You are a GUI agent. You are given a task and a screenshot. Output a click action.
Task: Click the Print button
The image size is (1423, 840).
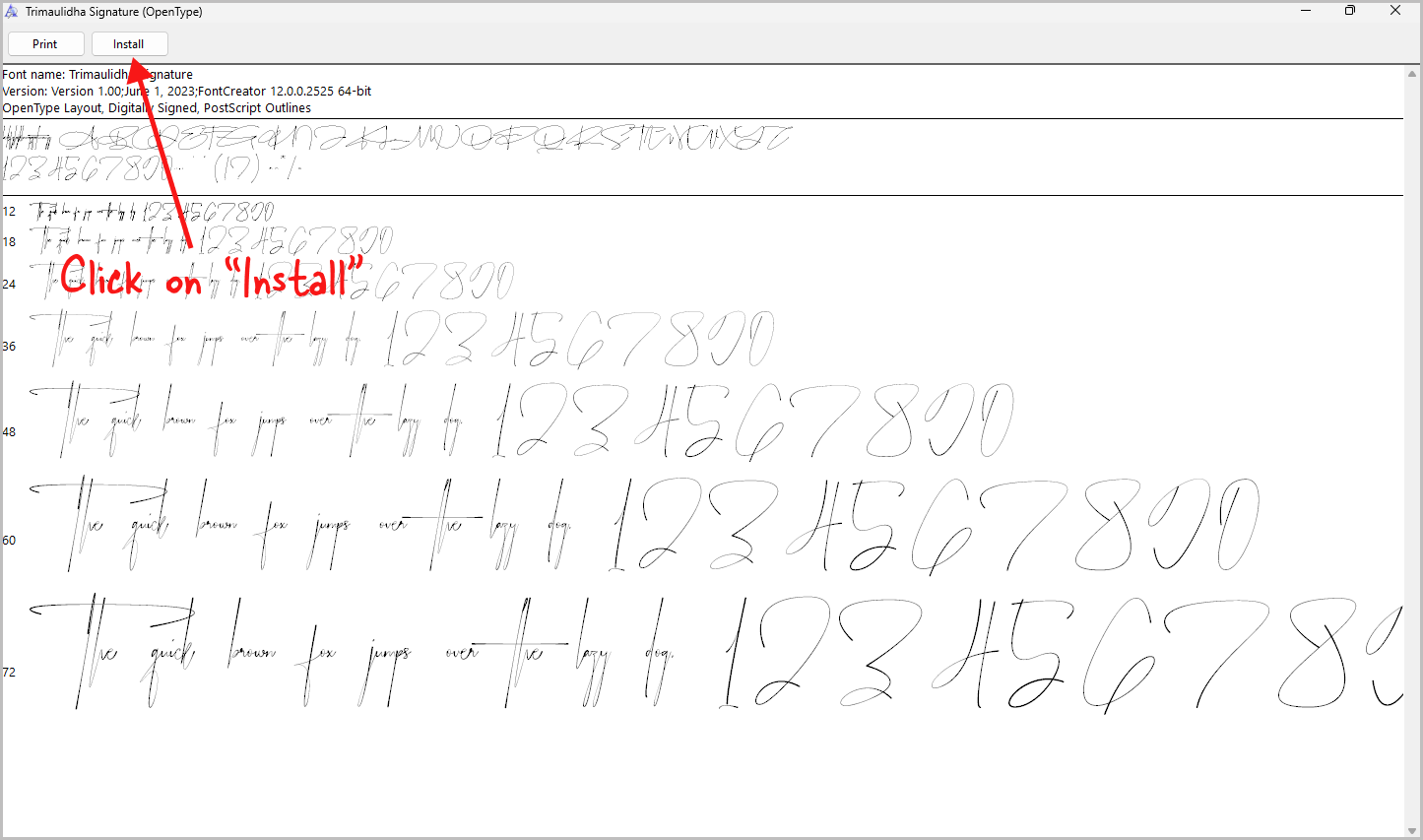pos(45,43)
